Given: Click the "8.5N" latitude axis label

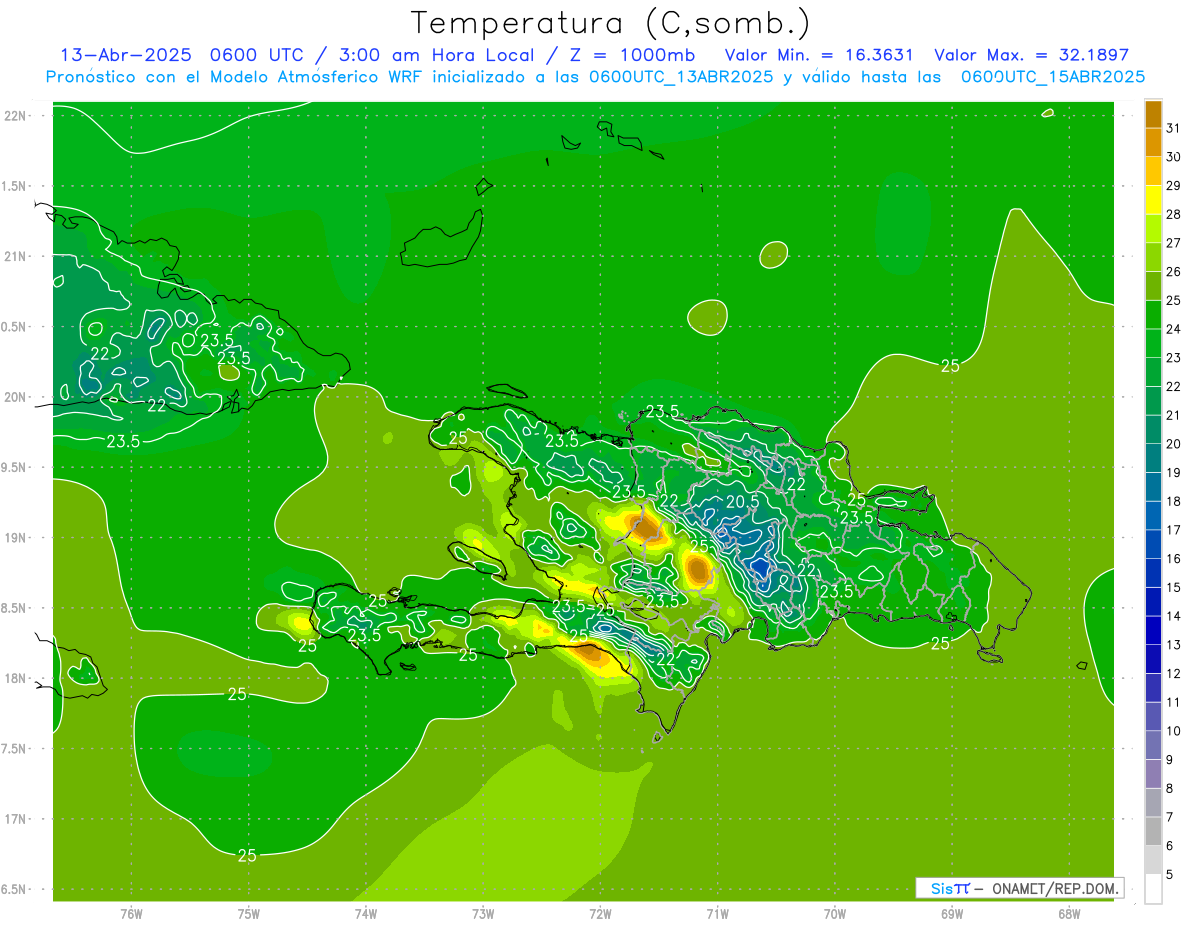Looking at the screenshot, I should click(15, 608).
